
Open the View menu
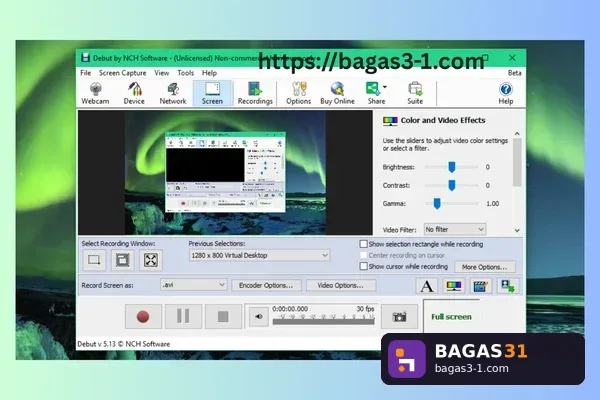coord(161,73)
